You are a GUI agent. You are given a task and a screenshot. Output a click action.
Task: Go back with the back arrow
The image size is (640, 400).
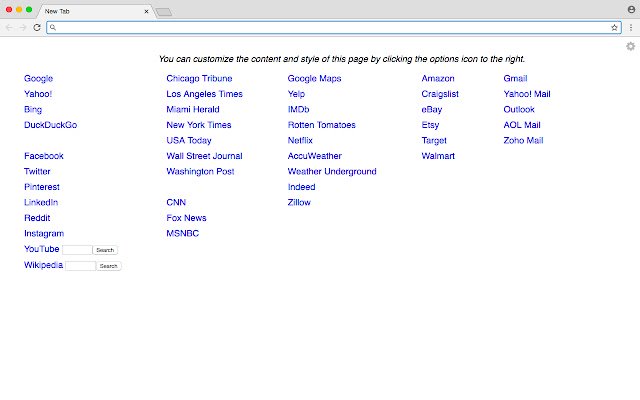[9, 27]
